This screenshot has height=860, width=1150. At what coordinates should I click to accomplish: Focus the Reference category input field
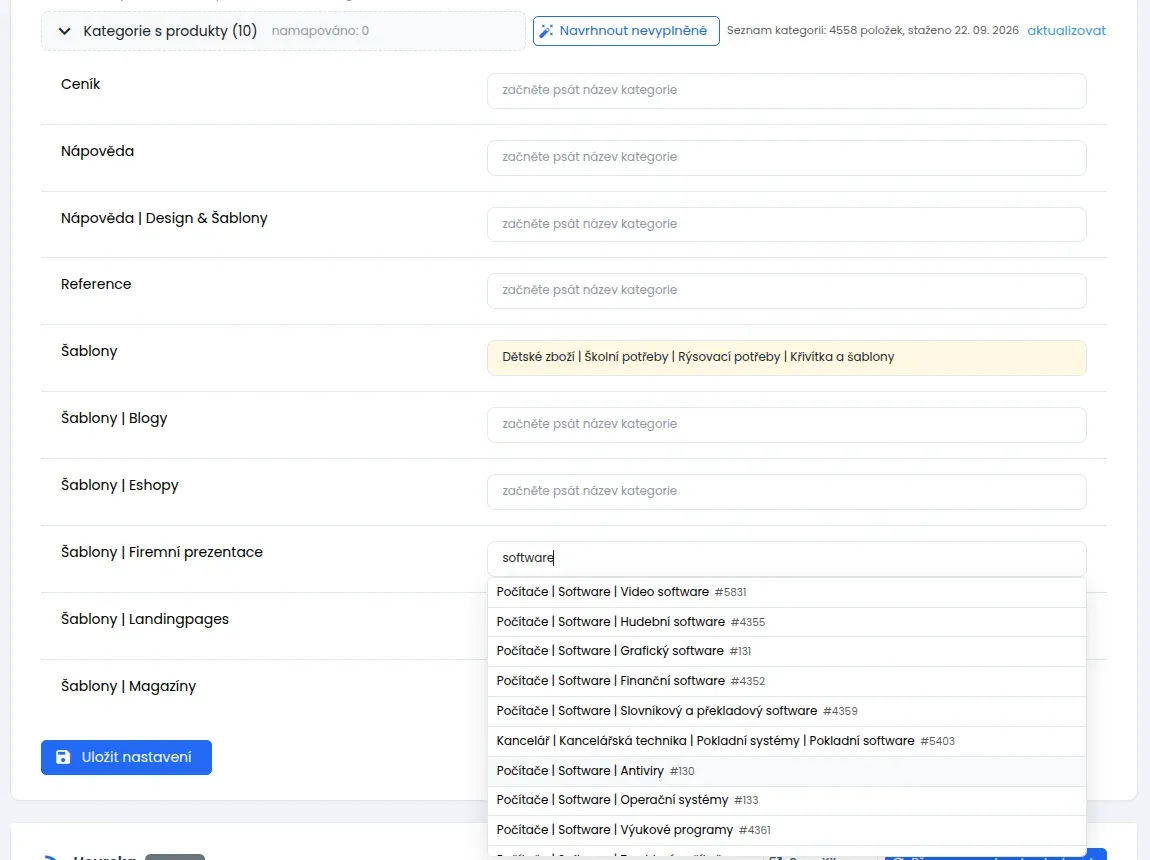point(786,290)
